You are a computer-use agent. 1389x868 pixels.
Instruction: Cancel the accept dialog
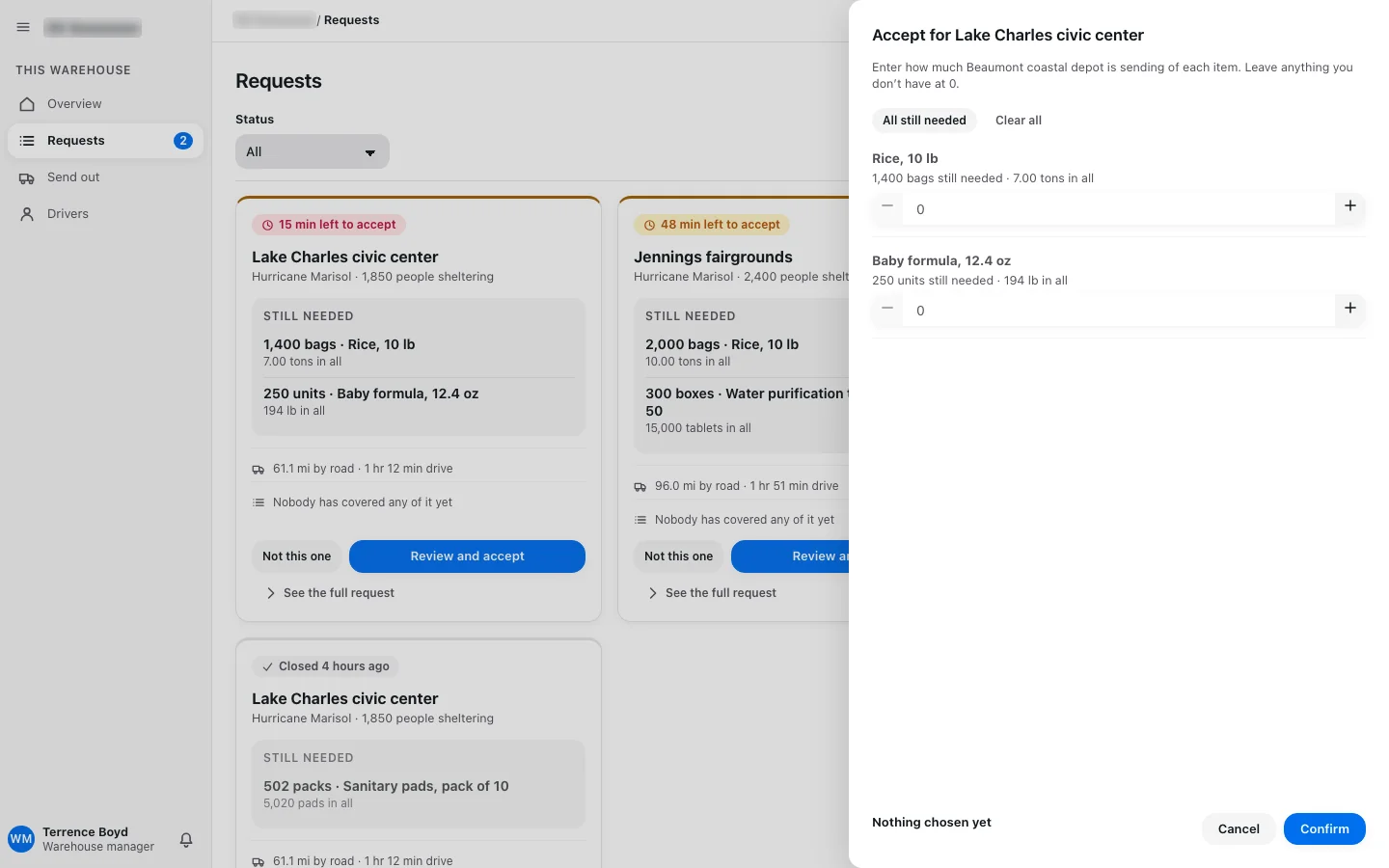(1239, 829)
